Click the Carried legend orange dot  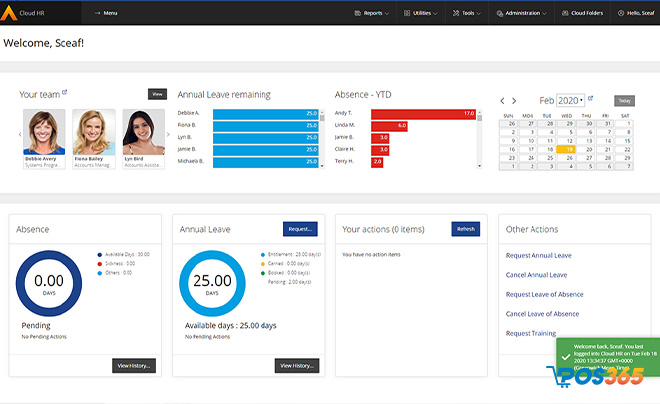(263, 264)
